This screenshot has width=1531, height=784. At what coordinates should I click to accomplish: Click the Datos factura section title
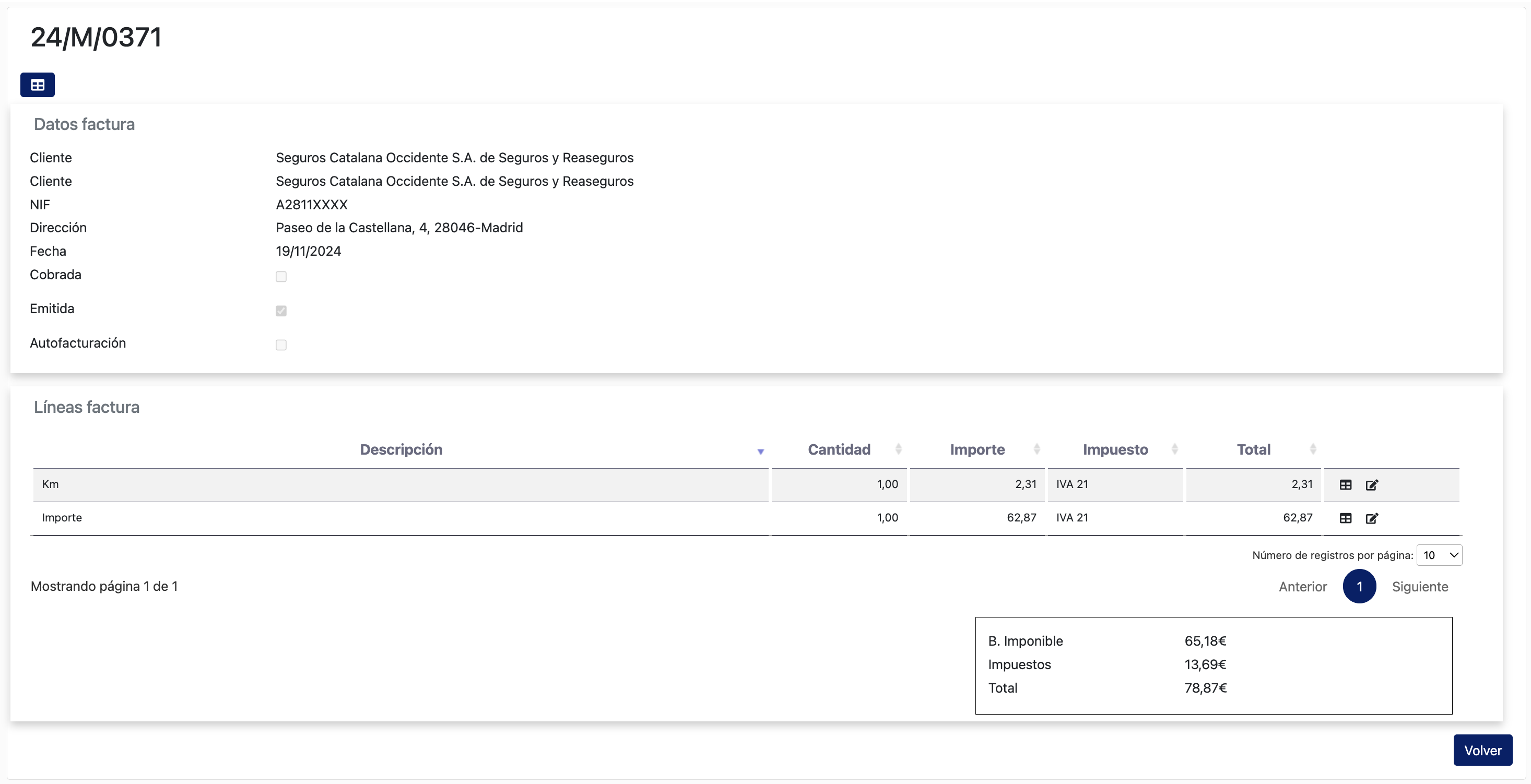[85, 124]
